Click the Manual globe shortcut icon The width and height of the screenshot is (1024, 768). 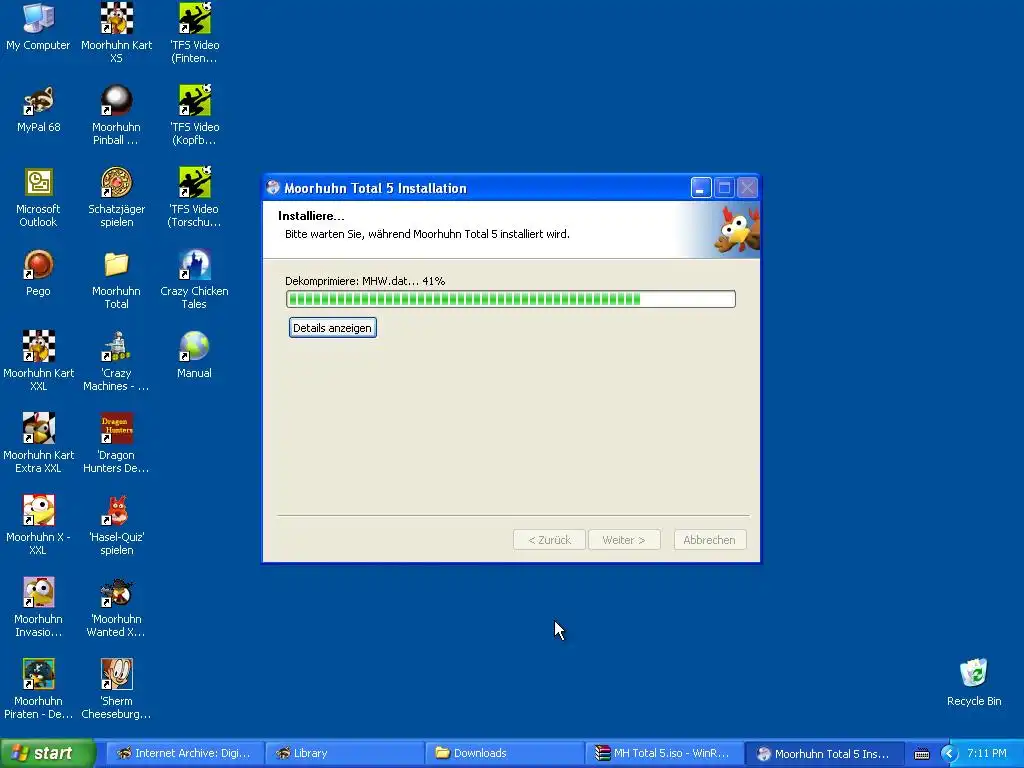click(x=195, y=347)
